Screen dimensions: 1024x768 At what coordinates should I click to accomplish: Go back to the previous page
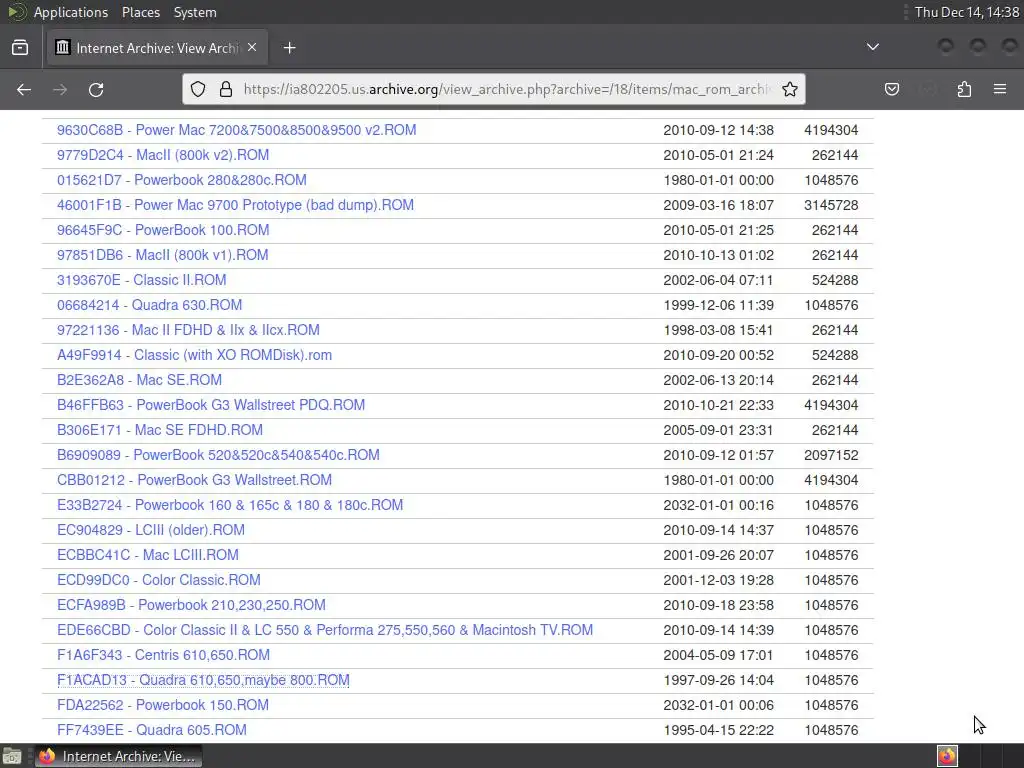24,89
